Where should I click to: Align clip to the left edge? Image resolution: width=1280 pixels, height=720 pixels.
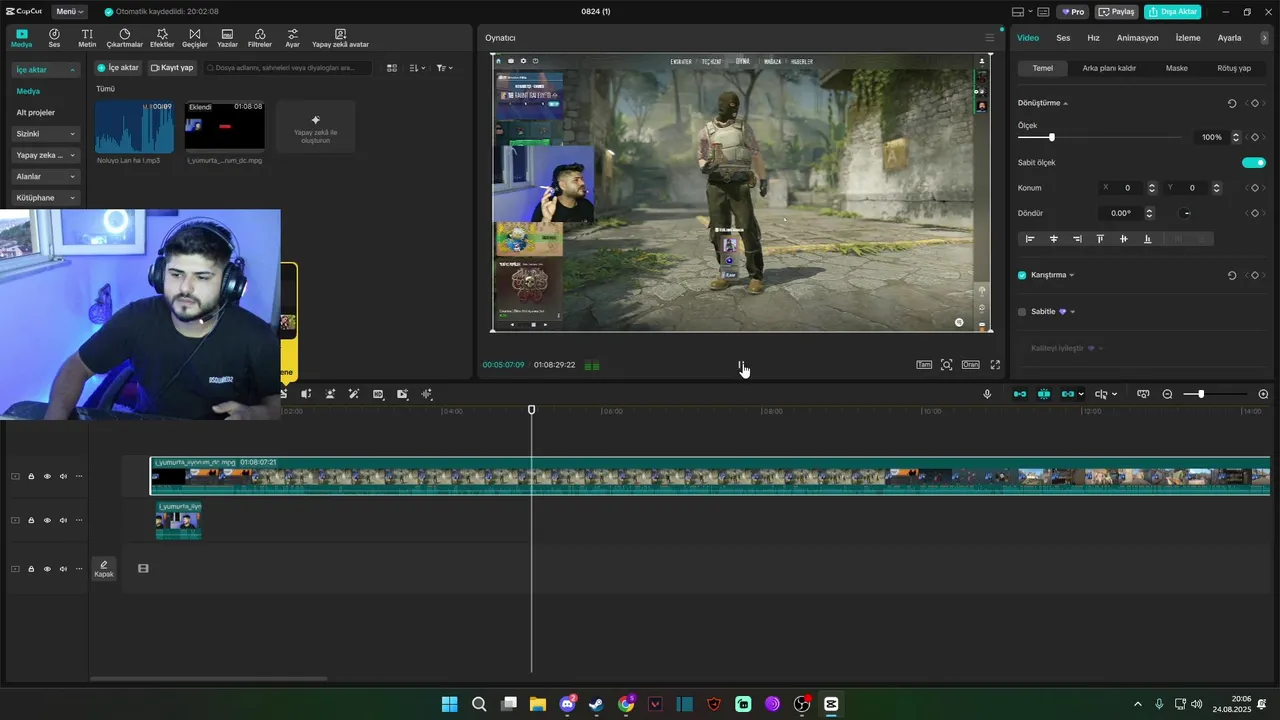(x=1030, y=239)
